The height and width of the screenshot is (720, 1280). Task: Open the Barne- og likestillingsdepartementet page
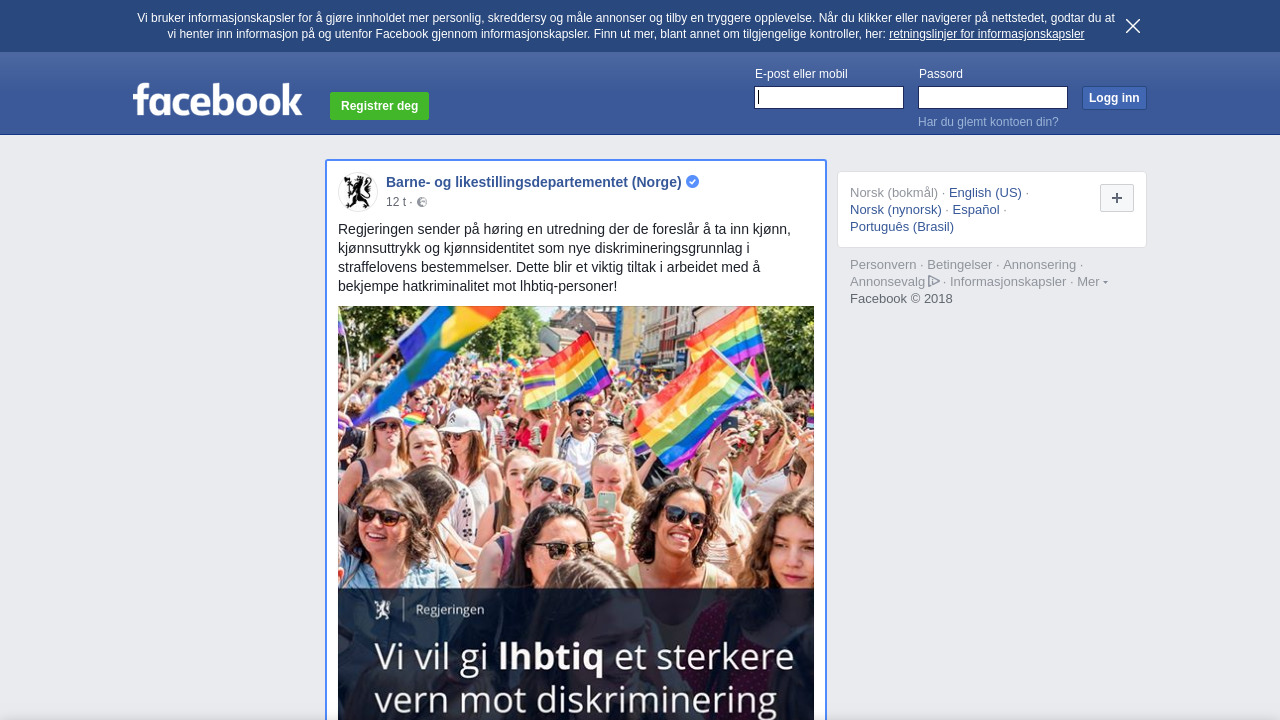534,182
